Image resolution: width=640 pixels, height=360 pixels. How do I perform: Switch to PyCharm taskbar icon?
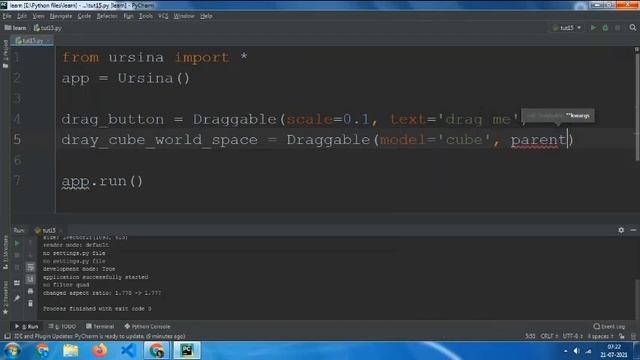(x=187, y=351)
